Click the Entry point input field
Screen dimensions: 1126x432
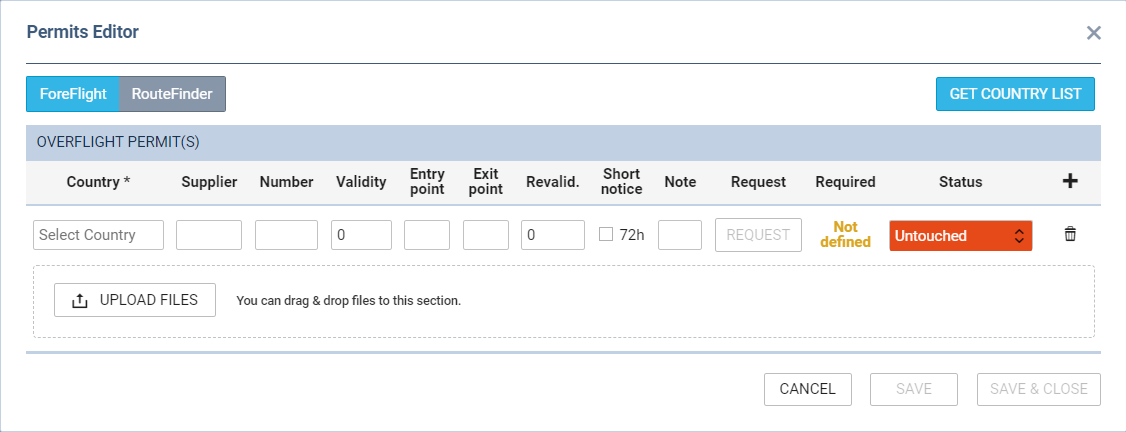tap(427, 235)
